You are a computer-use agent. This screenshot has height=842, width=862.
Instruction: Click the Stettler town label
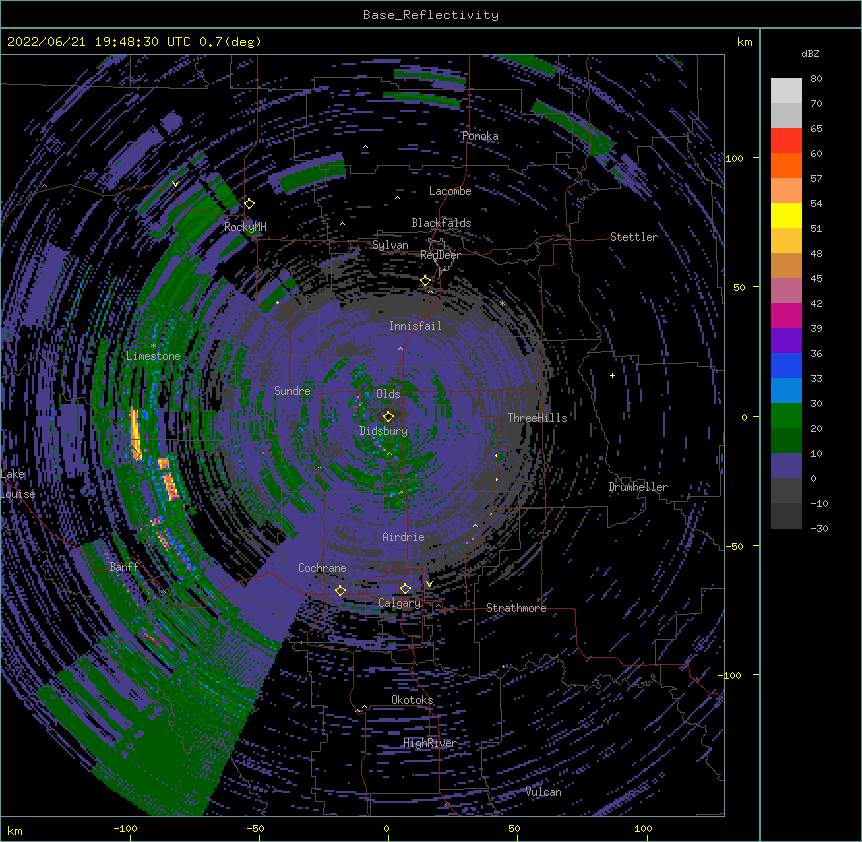coord(634,237)
